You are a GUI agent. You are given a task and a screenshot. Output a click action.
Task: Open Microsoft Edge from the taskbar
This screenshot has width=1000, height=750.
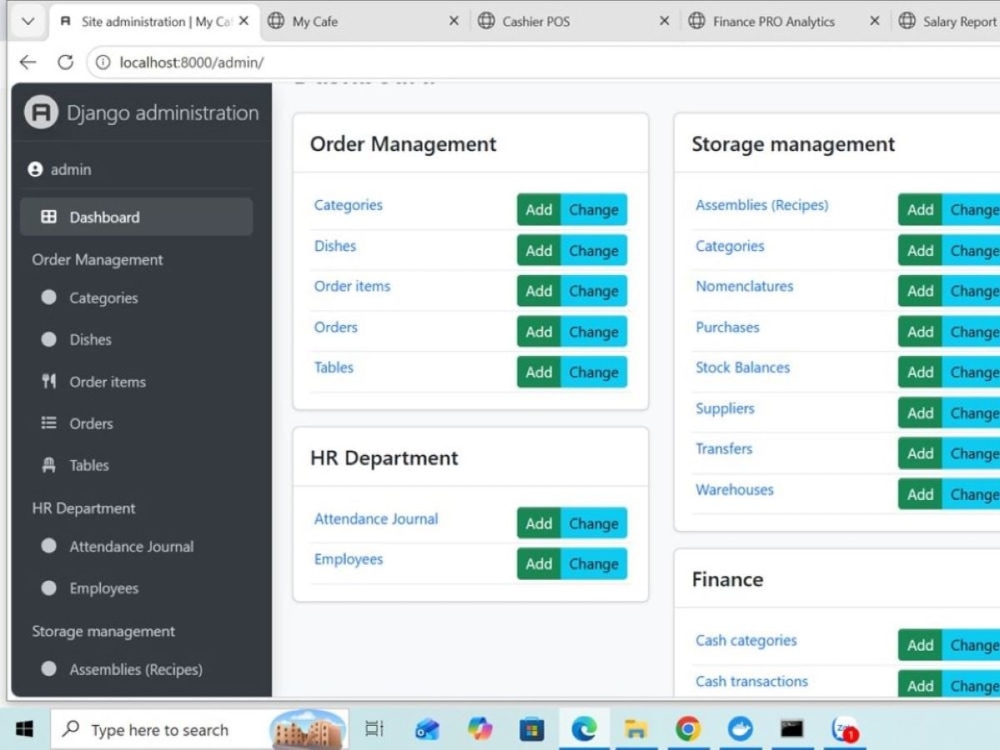point(584,729)
